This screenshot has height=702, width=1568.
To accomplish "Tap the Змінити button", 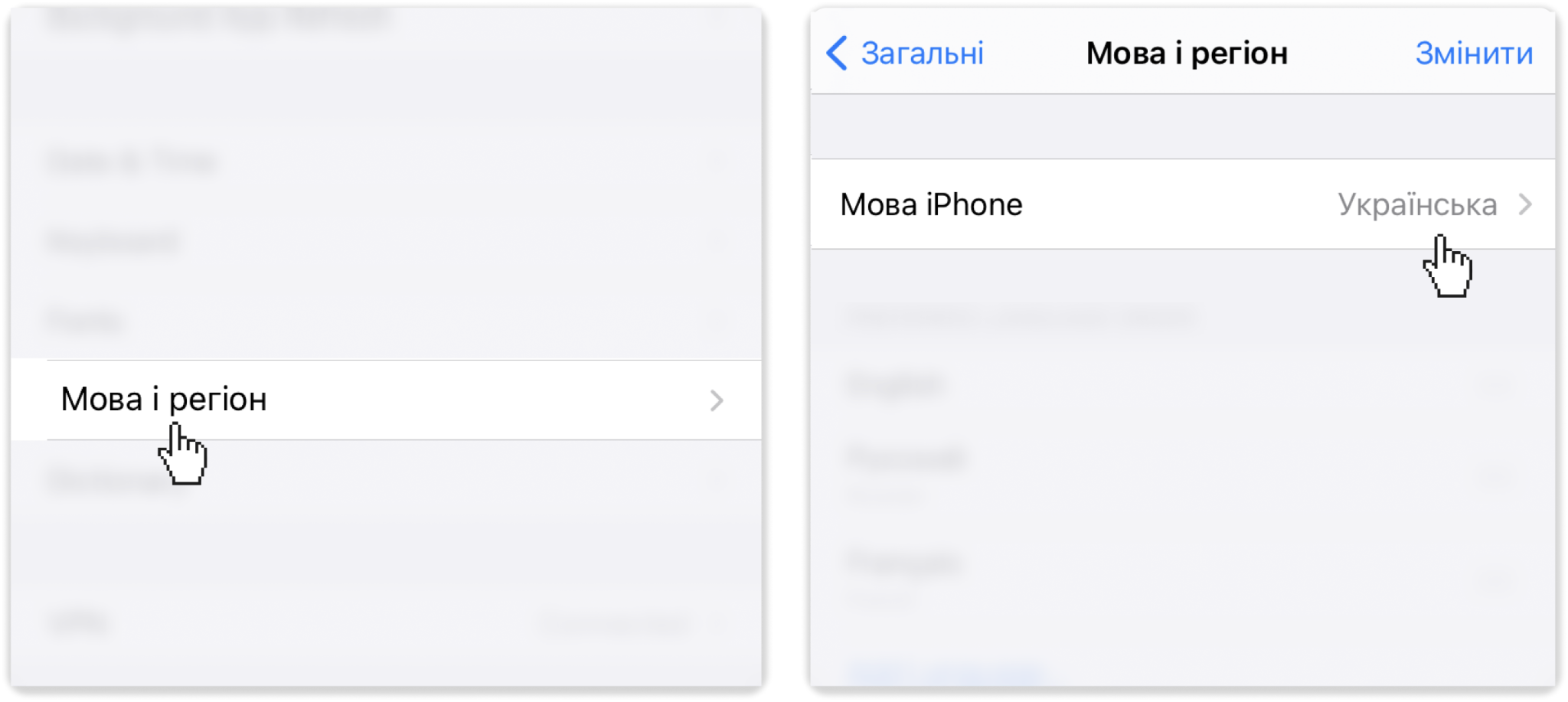I will [1474, 54].
